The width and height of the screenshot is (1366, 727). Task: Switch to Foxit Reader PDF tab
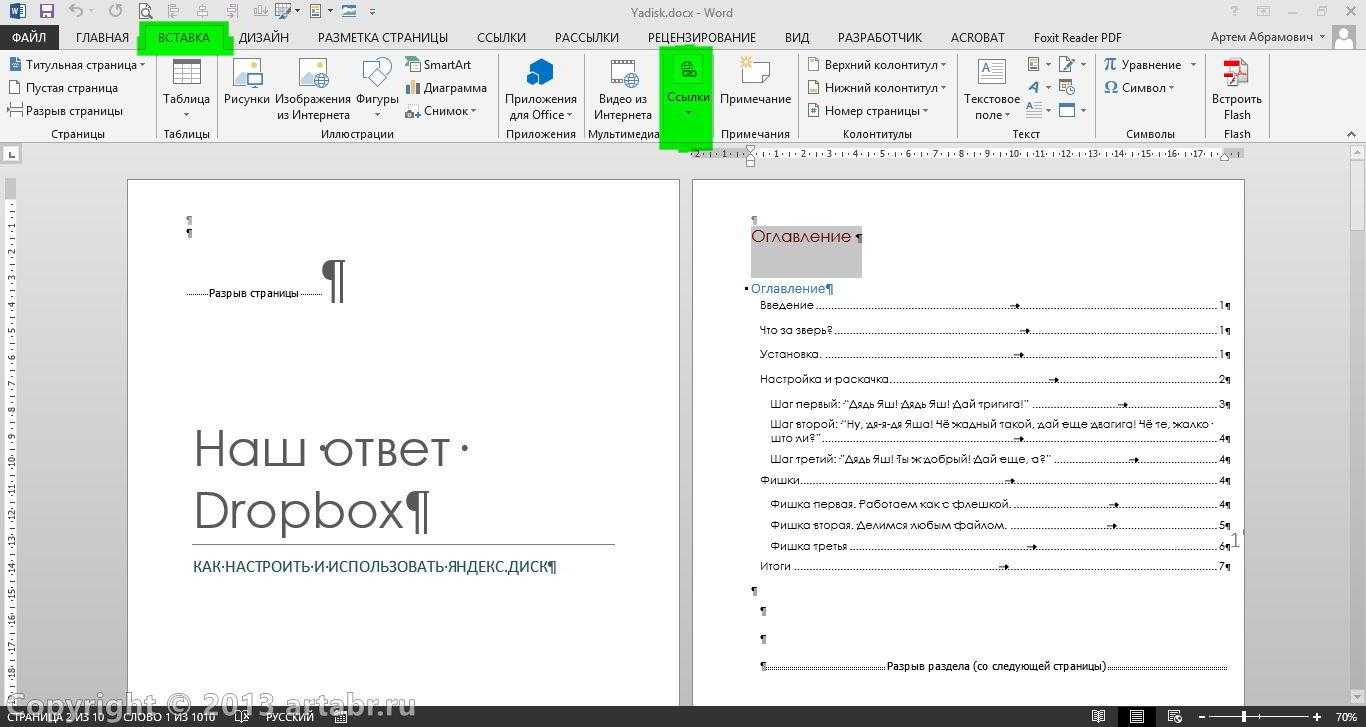point(1077,37)
